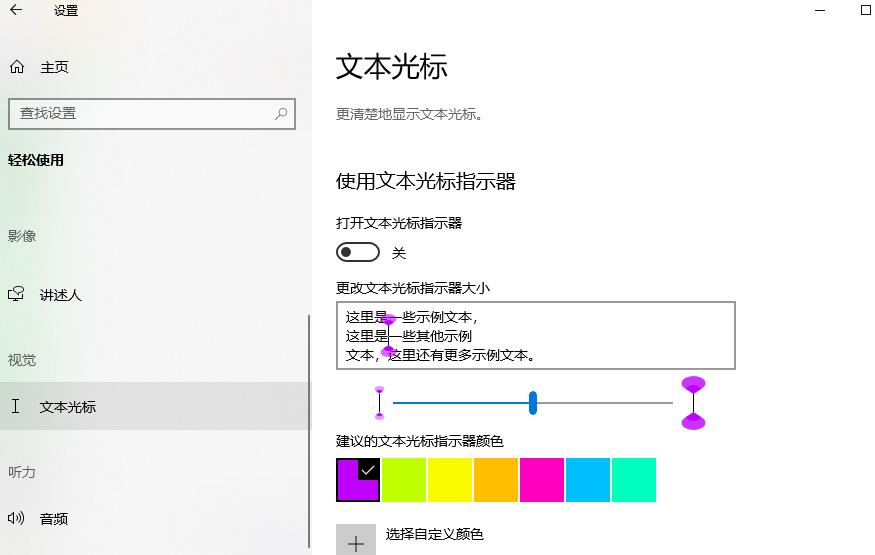Click the plus icon for custom color
This screenshot has height=555, width=875.
point(356,542)
